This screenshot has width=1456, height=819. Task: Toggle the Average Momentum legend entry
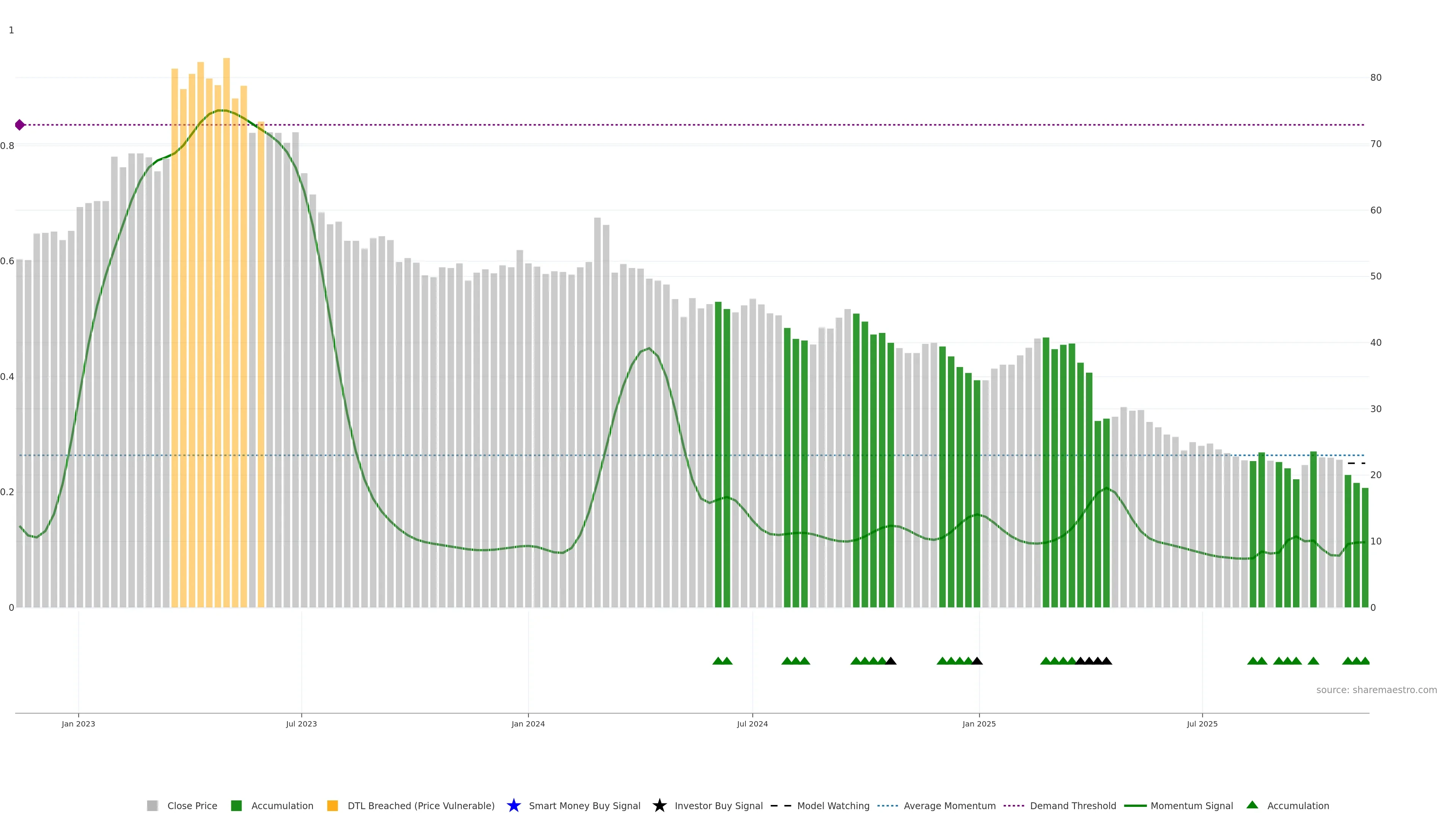[949, 805]
